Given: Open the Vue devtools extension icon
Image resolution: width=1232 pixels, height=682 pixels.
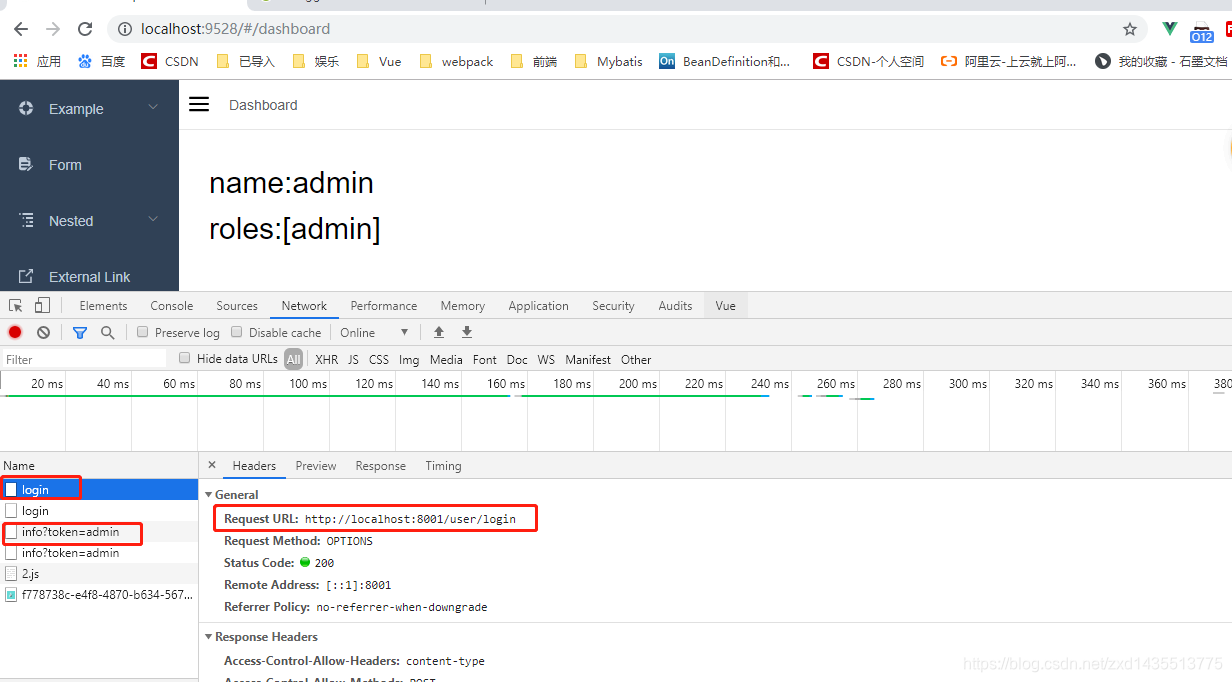Looking at the screenshot, I should [1169, 29].
